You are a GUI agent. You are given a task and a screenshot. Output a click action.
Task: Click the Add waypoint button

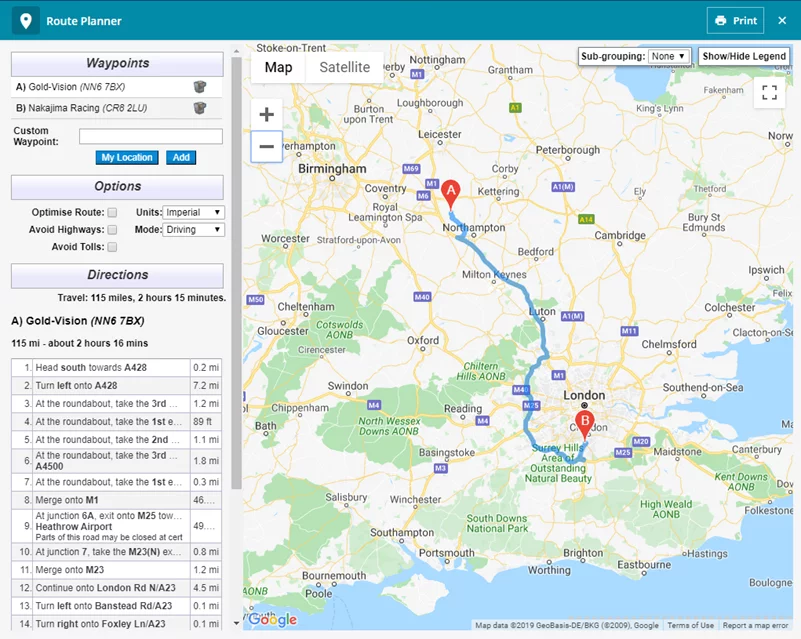181,157
